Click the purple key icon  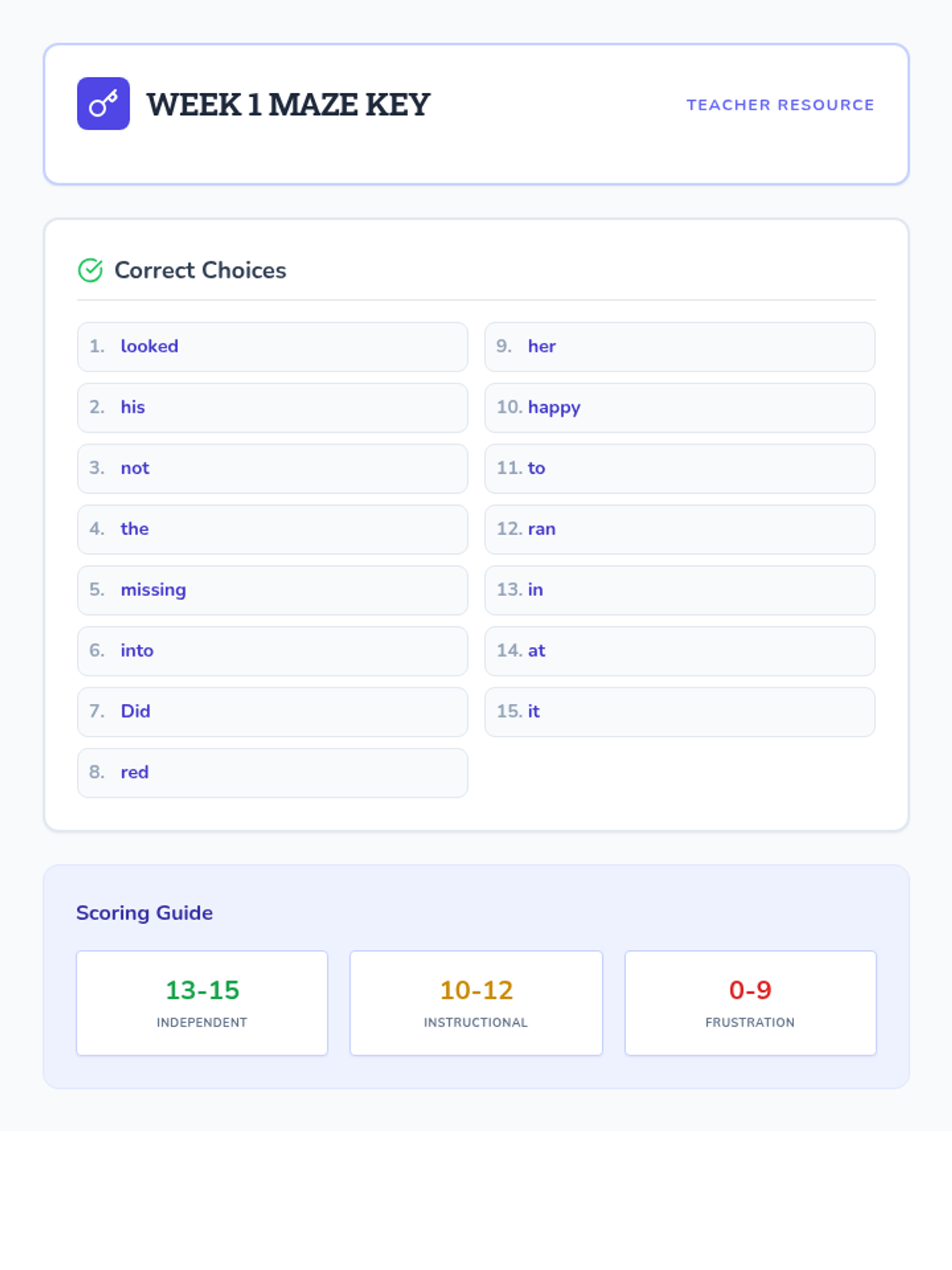click(x=103, y=104)
